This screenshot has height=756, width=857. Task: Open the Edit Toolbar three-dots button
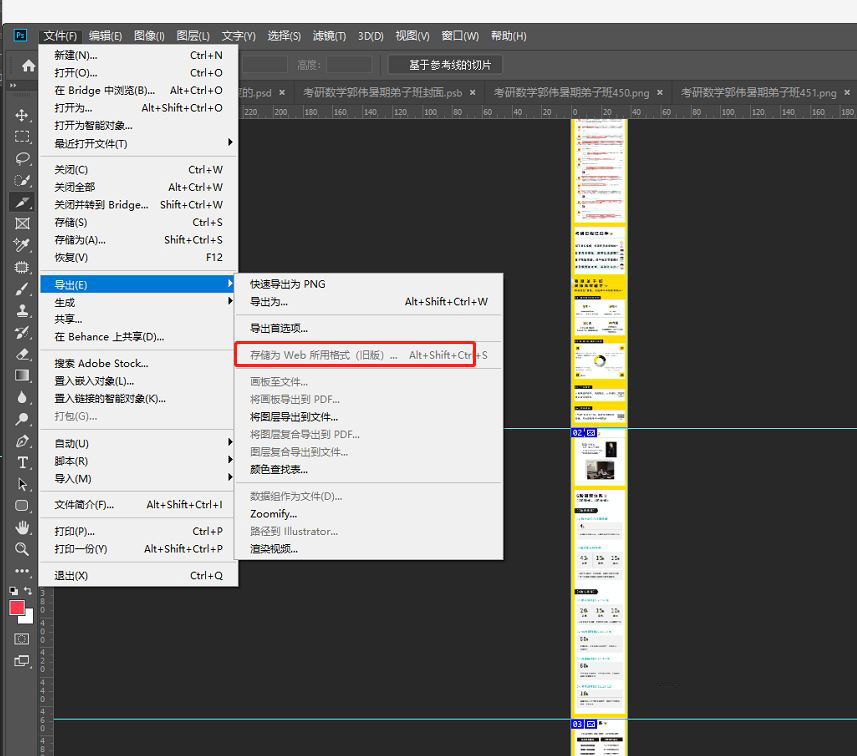pyautogui.click(x=22, y=571)
